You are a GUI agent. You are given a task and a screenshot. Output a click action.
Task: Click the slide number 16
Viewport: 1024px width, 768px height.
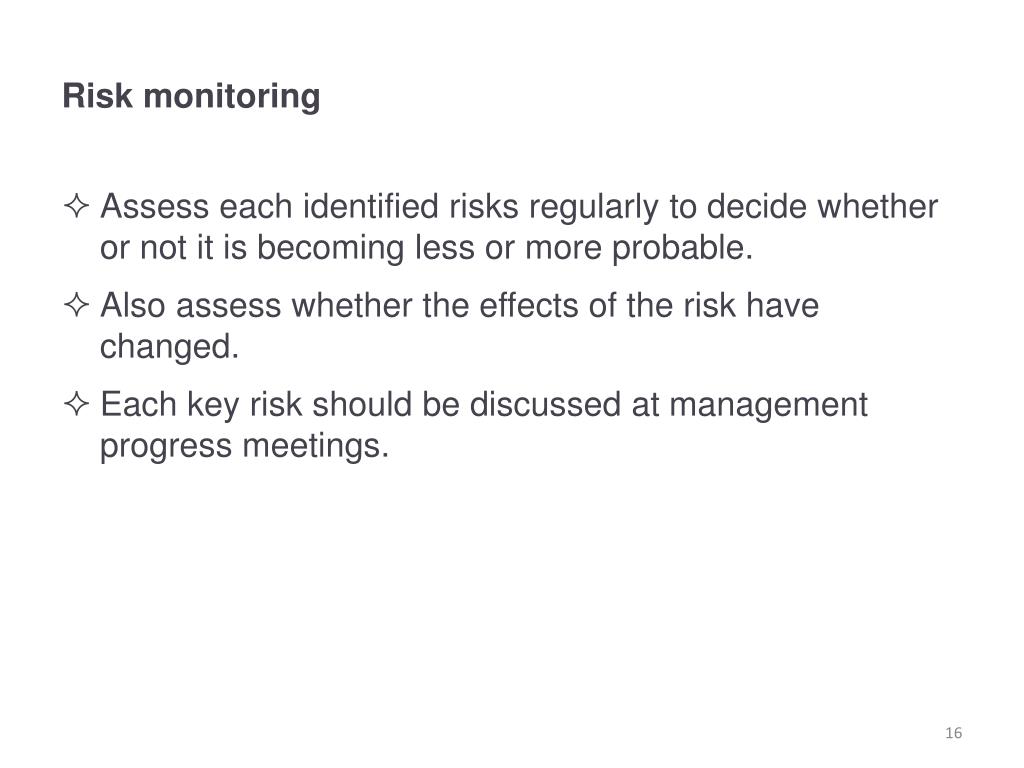953,733
